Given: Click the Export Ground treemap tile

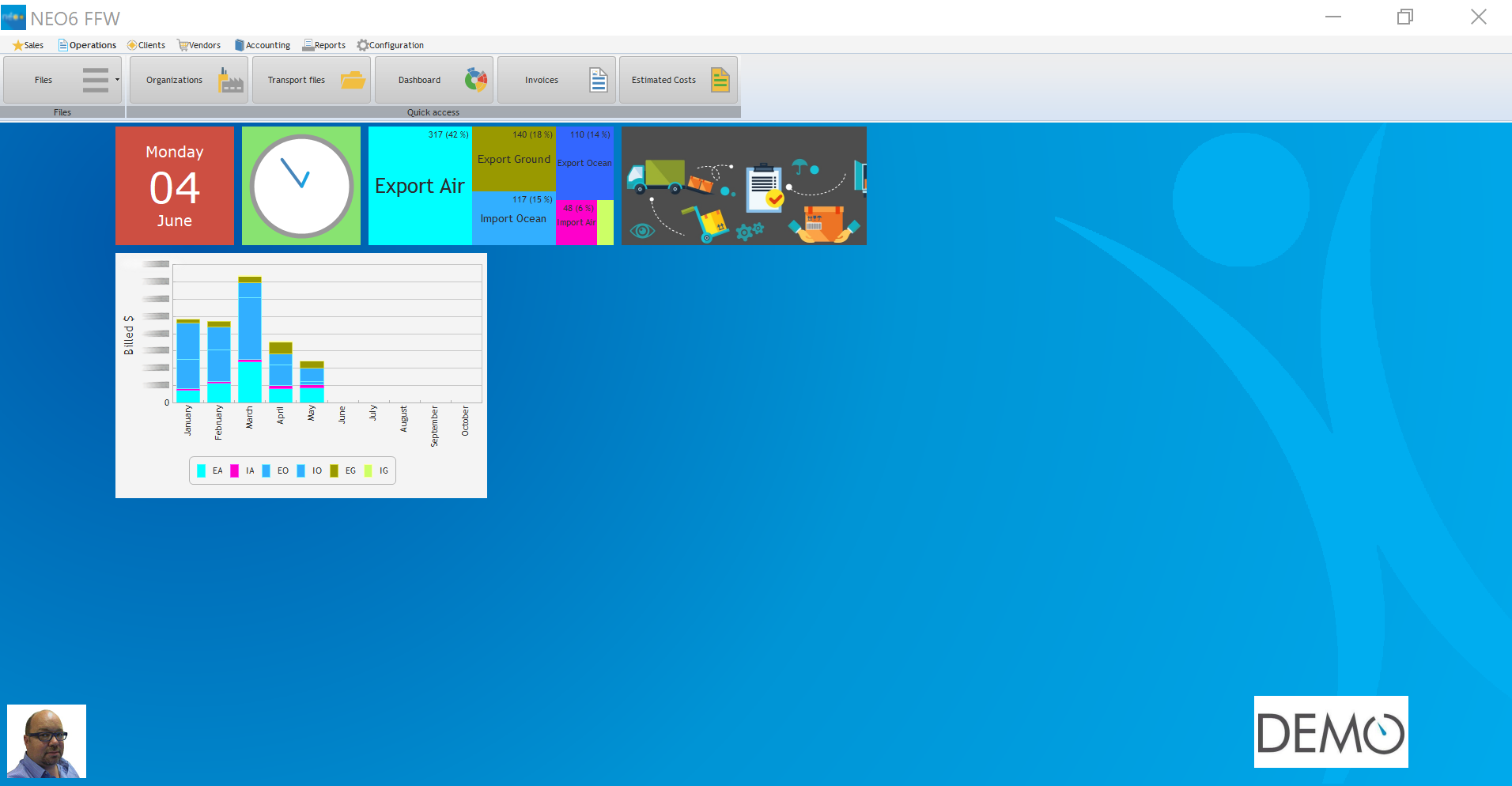Looking at the screenshot, I should (x=514, y=159).
